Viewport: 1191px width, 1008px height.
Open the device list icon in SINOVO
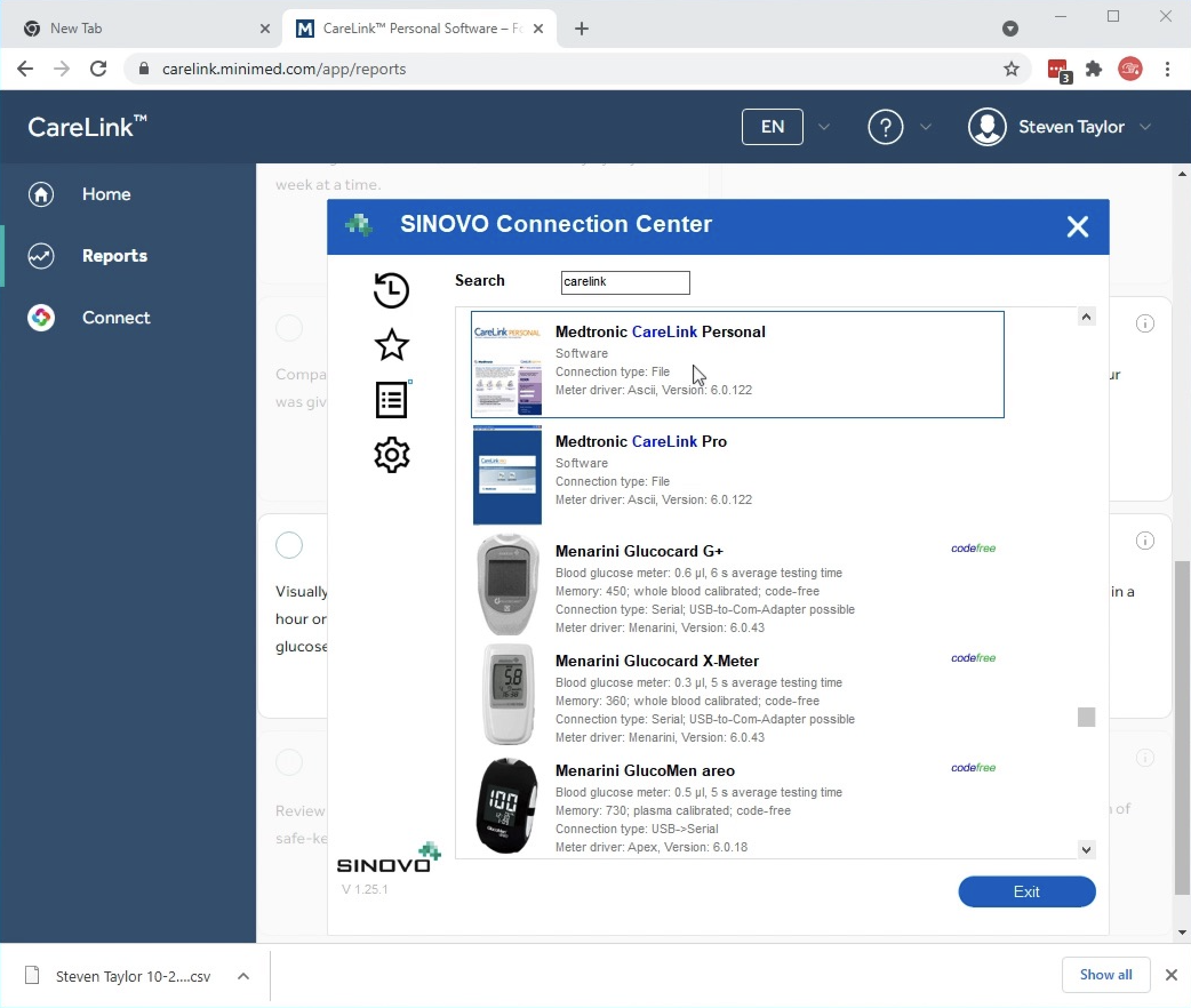pyautogui.click(x=393, y=399)
